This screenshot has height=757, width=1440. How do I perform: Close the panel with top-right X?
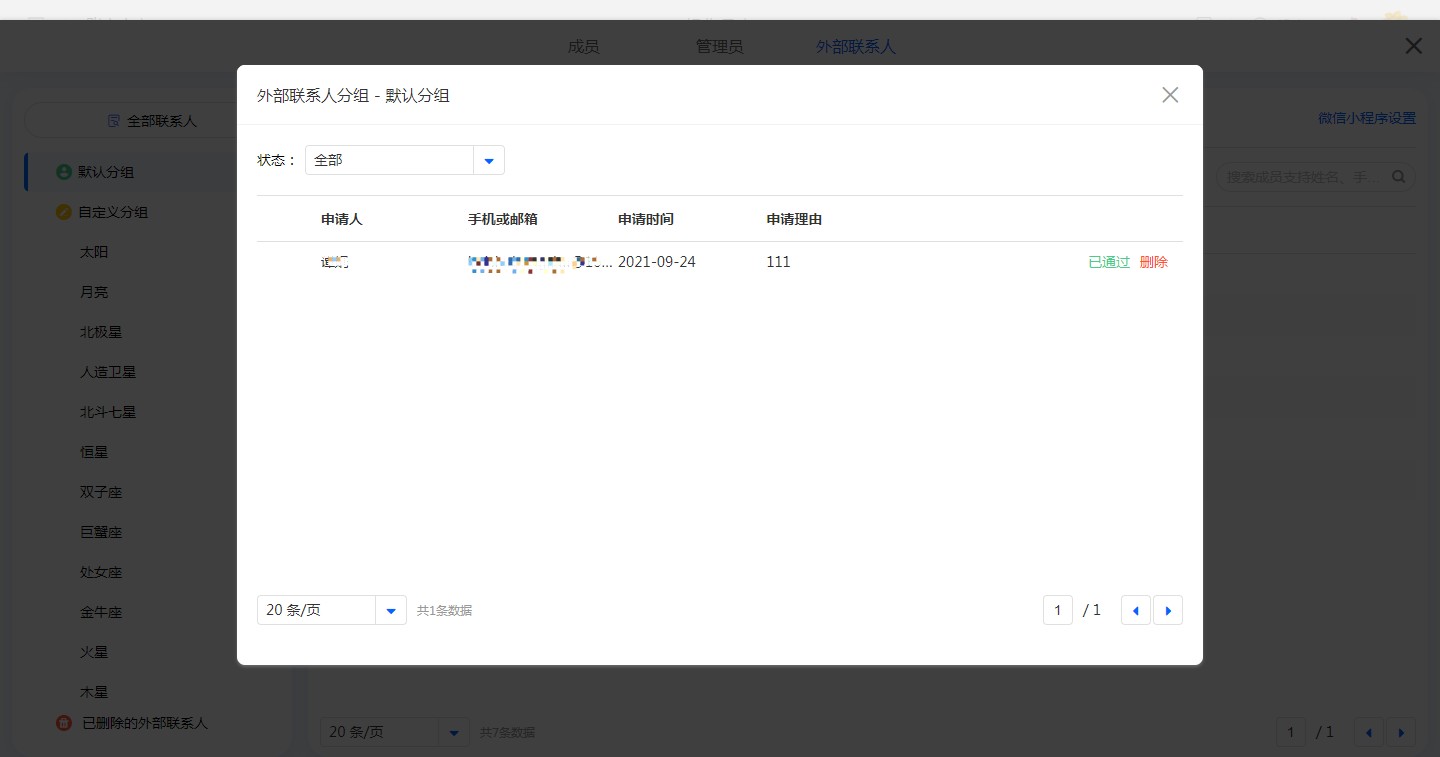point(1413,46)
